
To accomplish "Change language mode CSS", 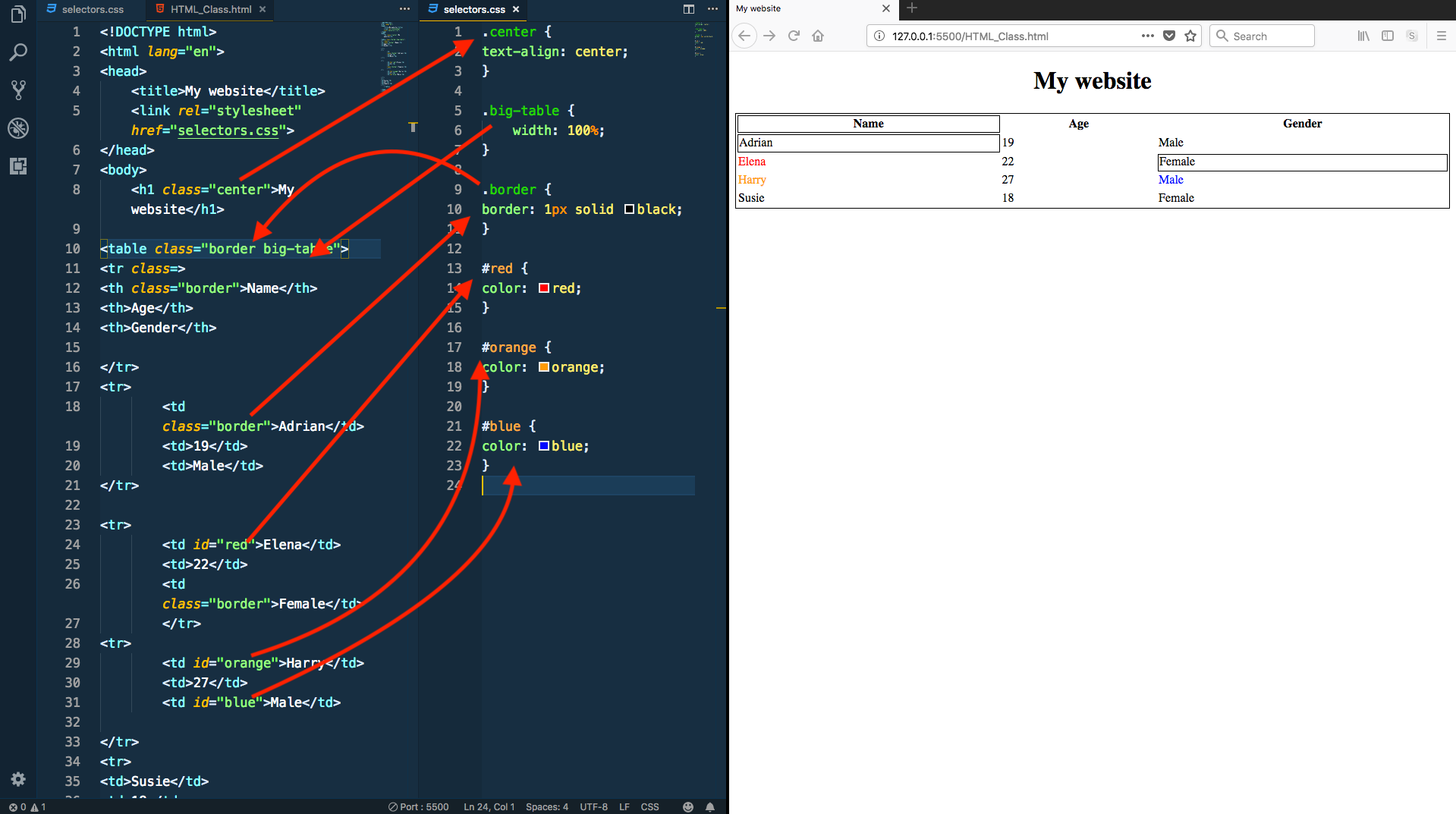I will (650, 807).
